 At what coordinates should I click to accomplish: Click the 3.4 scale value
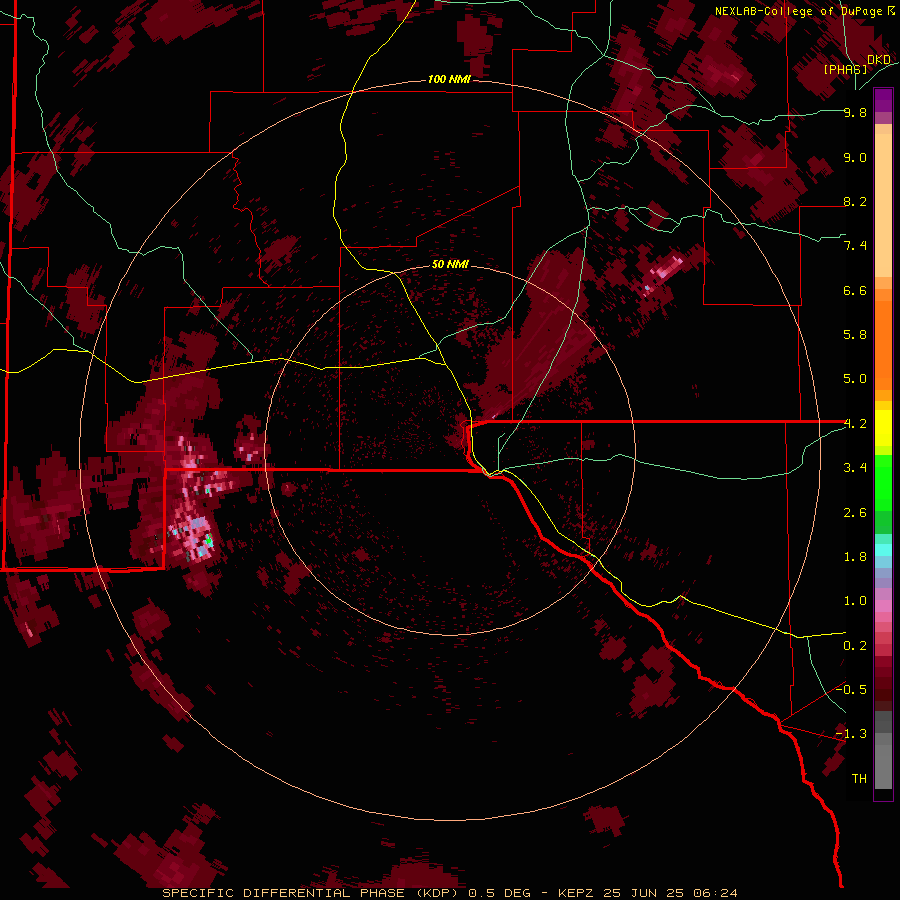tap(855, 468)
